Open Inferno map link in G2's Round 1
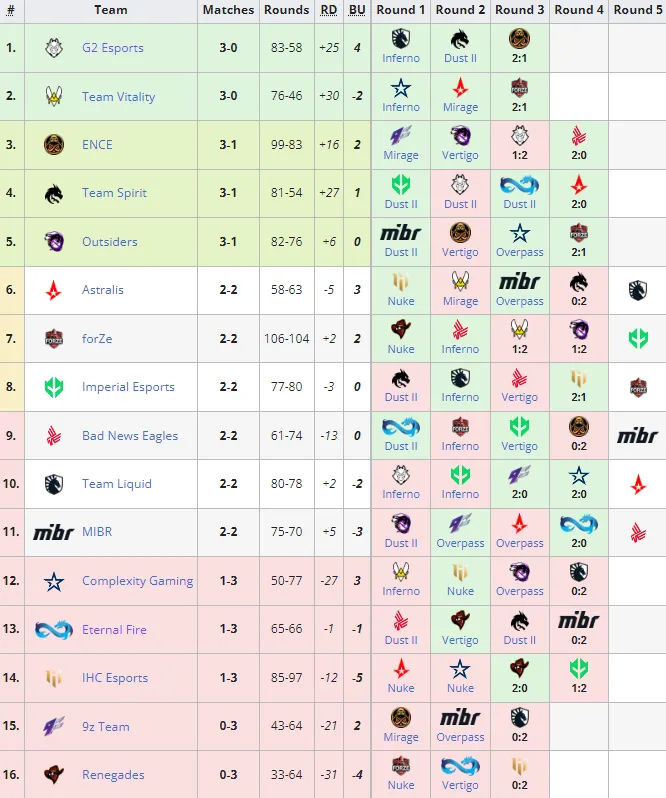This screenshot has width=666, height=798. tap(401, 58)
